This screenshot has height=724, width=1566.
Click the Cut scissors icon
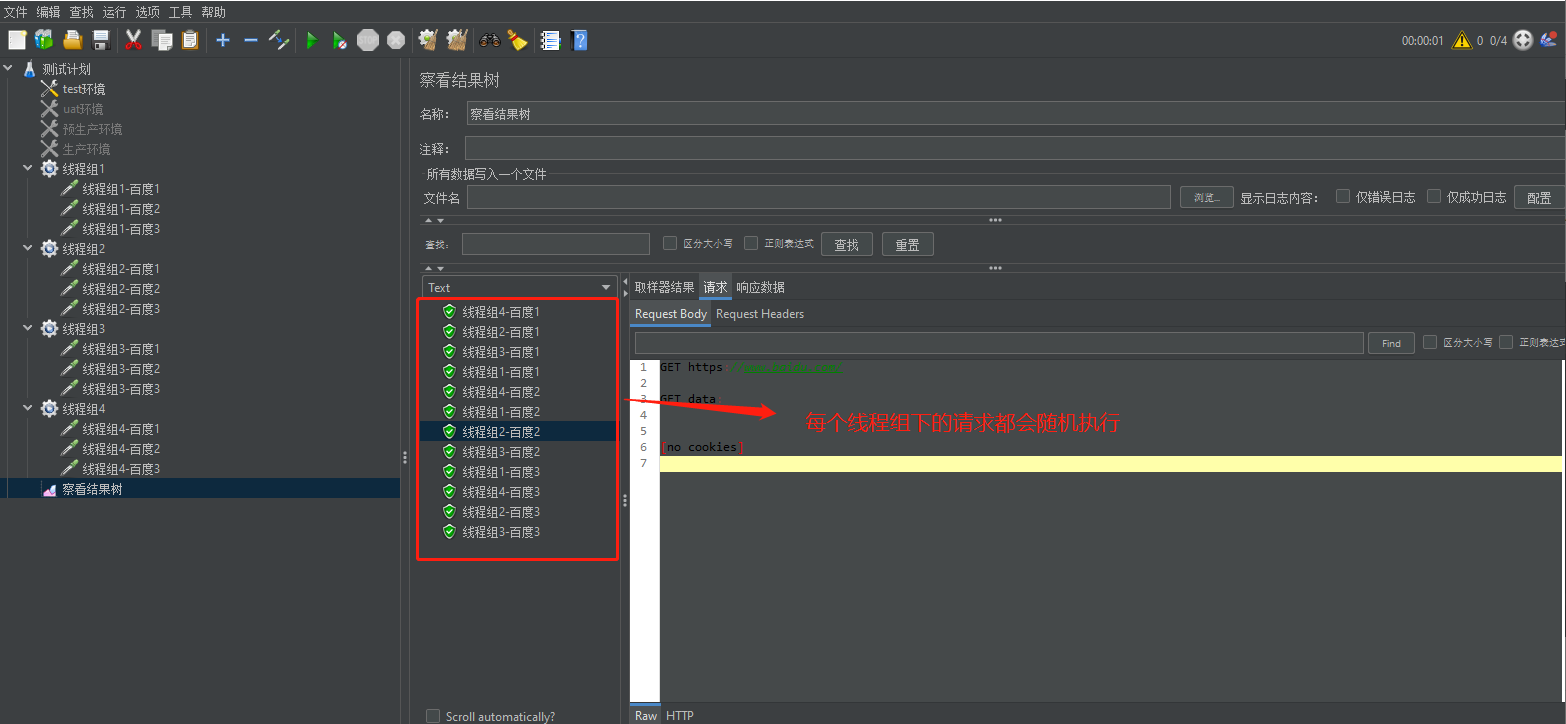(133, 40)
